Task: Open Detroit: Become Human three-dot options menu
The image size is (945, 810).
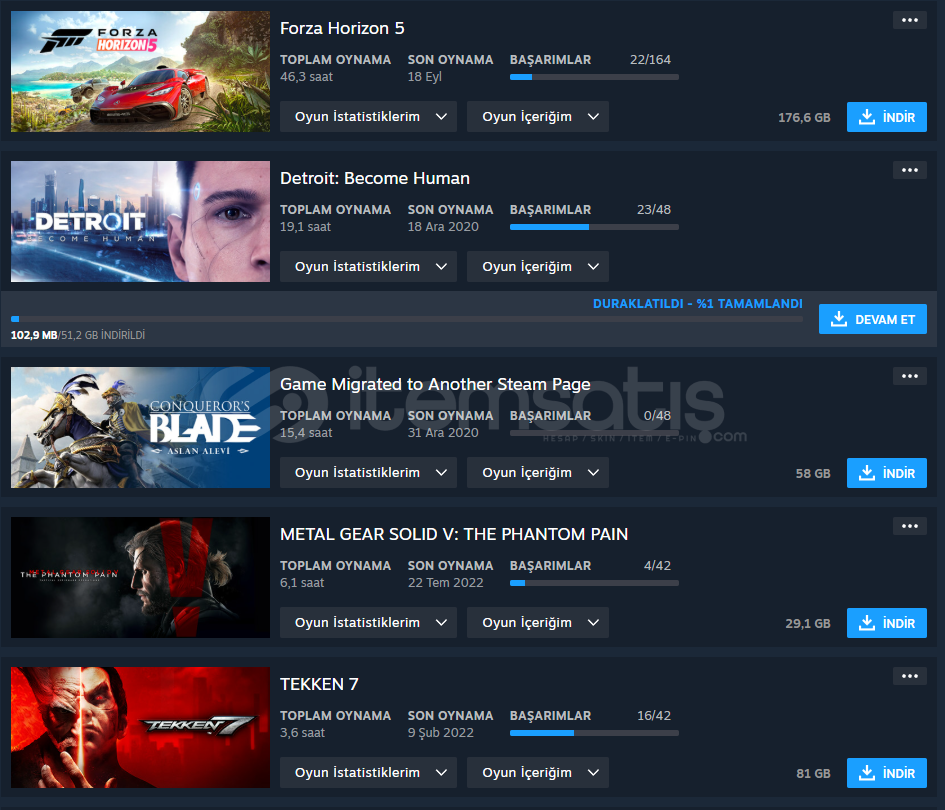Action: 909,170
